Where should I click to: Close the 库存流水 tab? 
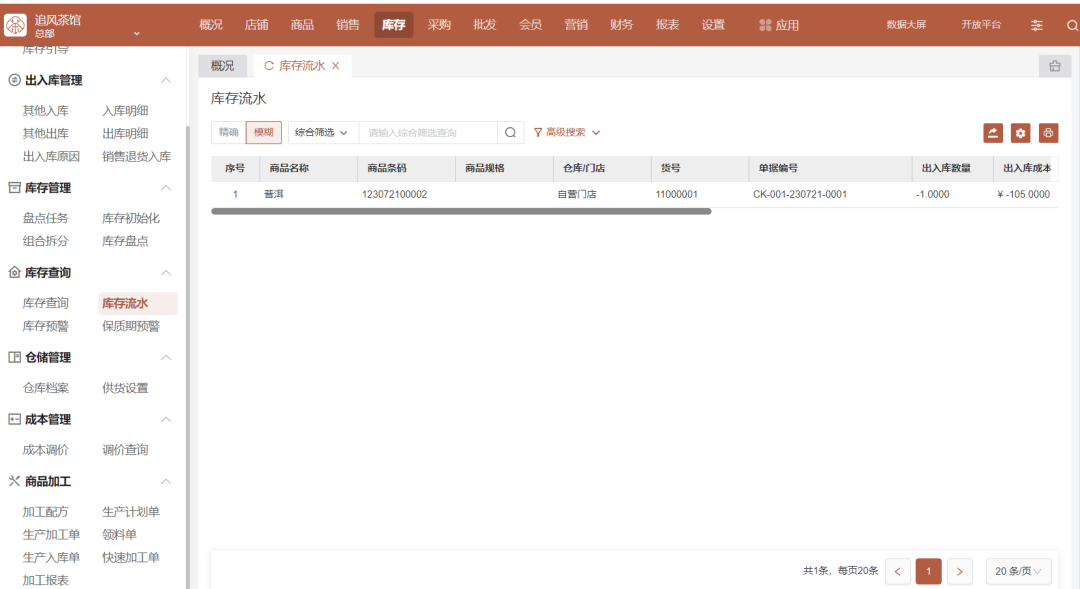pos(336,66)
